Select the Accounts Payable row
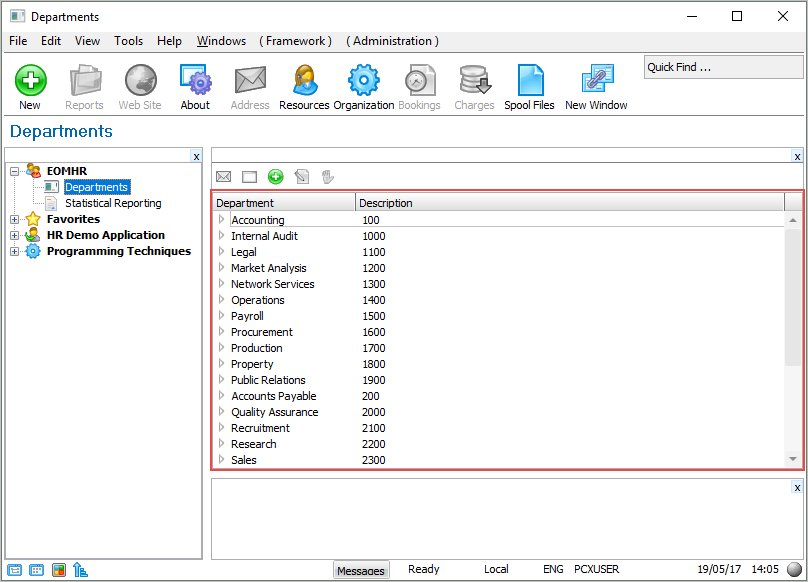The width and height of the screenshot is (808, 582). tap(499, 396)
